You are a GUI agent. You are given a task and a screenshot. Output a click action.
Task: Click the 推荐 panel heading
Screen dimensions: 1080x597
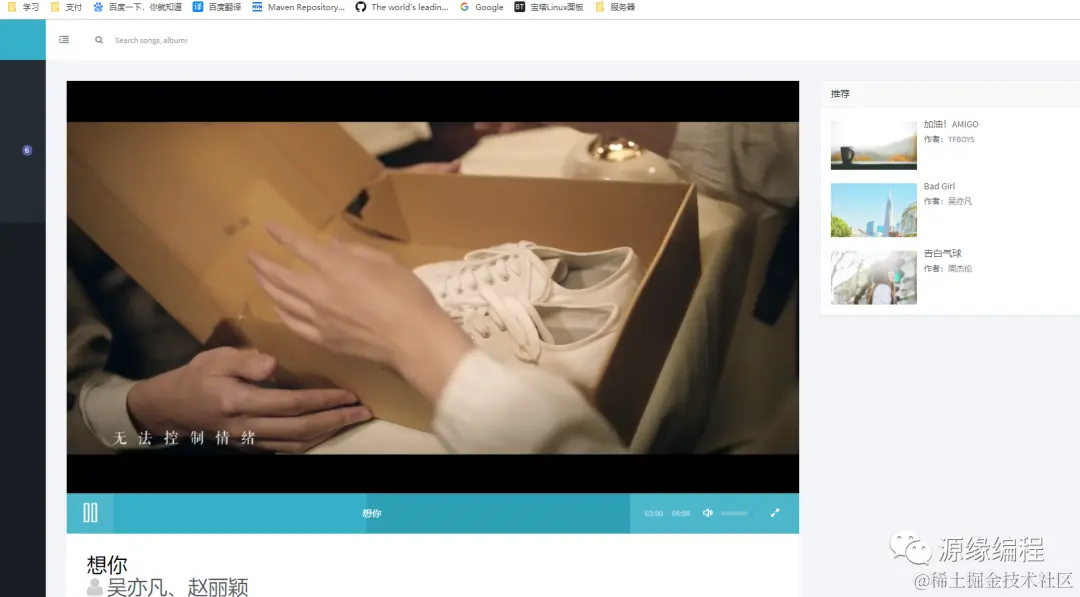(840, 94)
